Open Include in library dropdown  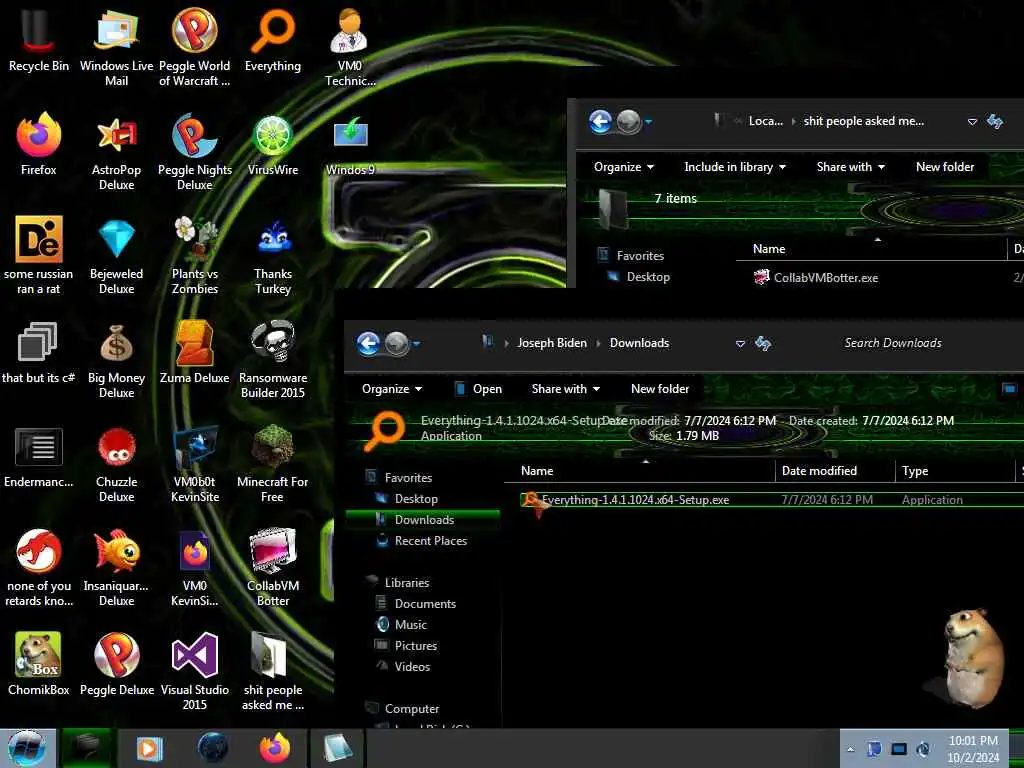pyautogui.click(x=735, y=167)
